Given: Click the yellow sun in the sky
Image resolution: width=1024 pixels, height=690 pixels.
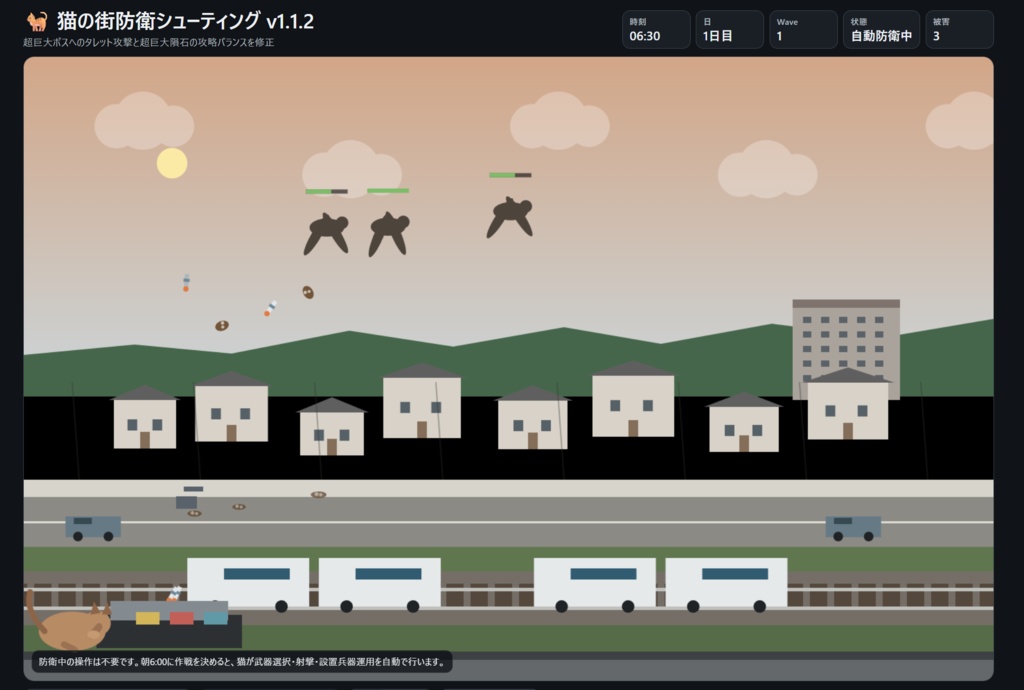Looking at the screenshot, I should tap(172, 163).
